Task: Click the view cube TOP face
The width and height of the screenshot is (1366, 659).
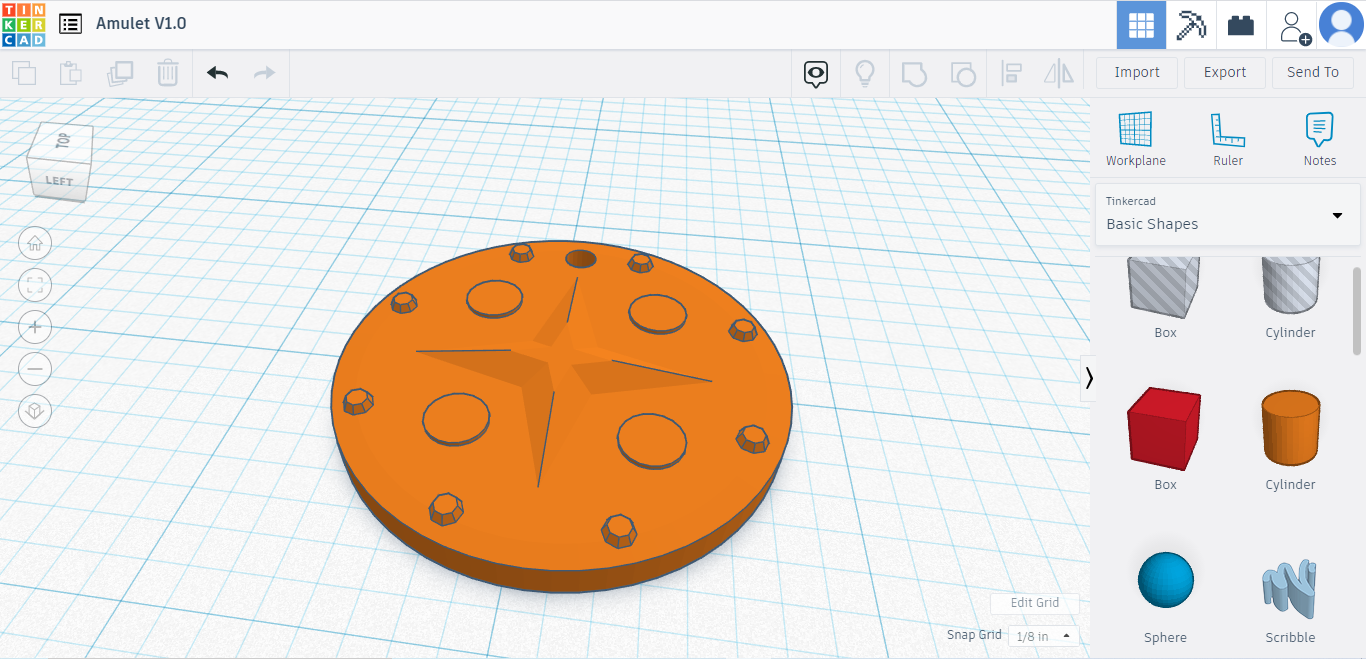Action: click(64, 141)
